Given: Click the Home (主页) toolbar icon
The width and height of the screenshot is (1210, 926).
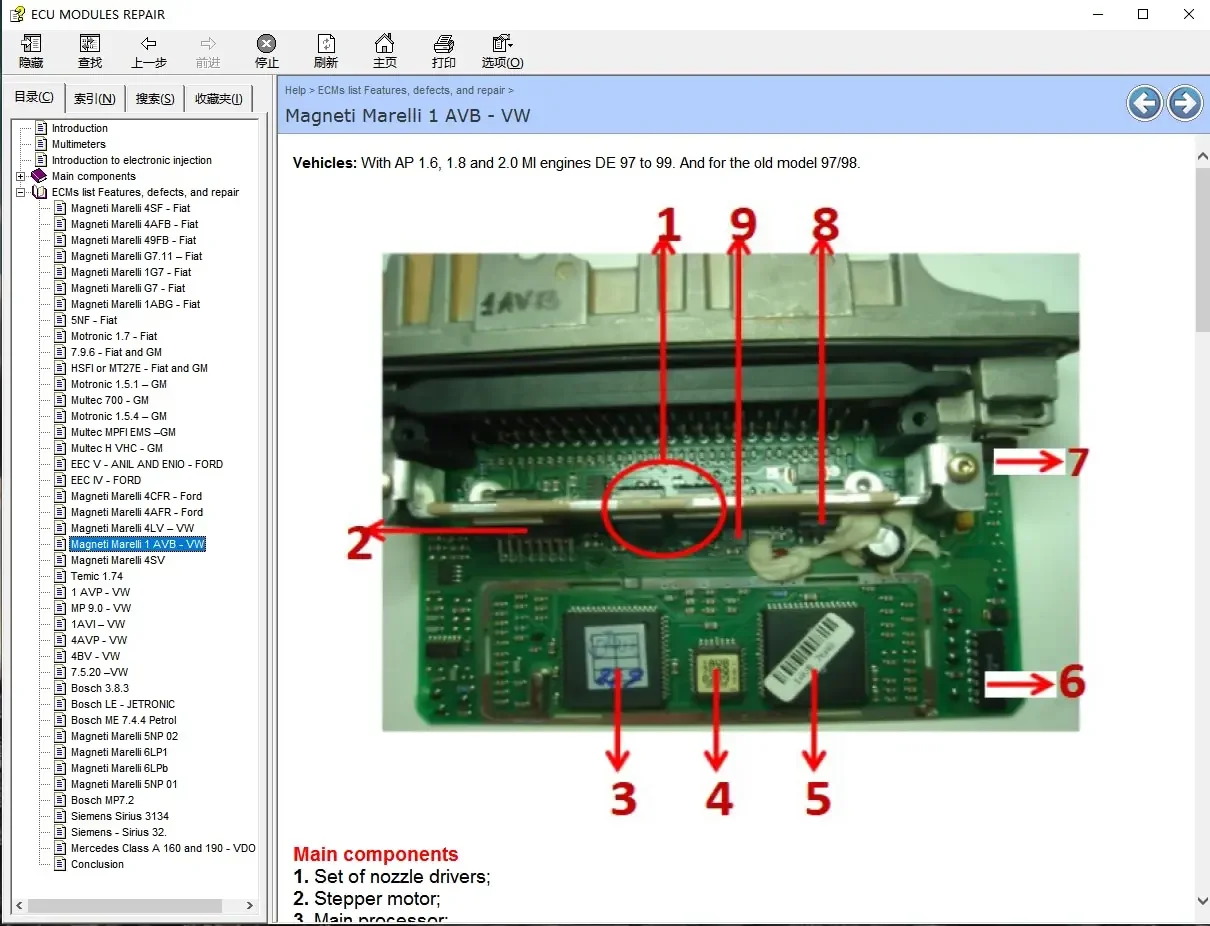Looking at the screenshot, I should coord(384,51).
